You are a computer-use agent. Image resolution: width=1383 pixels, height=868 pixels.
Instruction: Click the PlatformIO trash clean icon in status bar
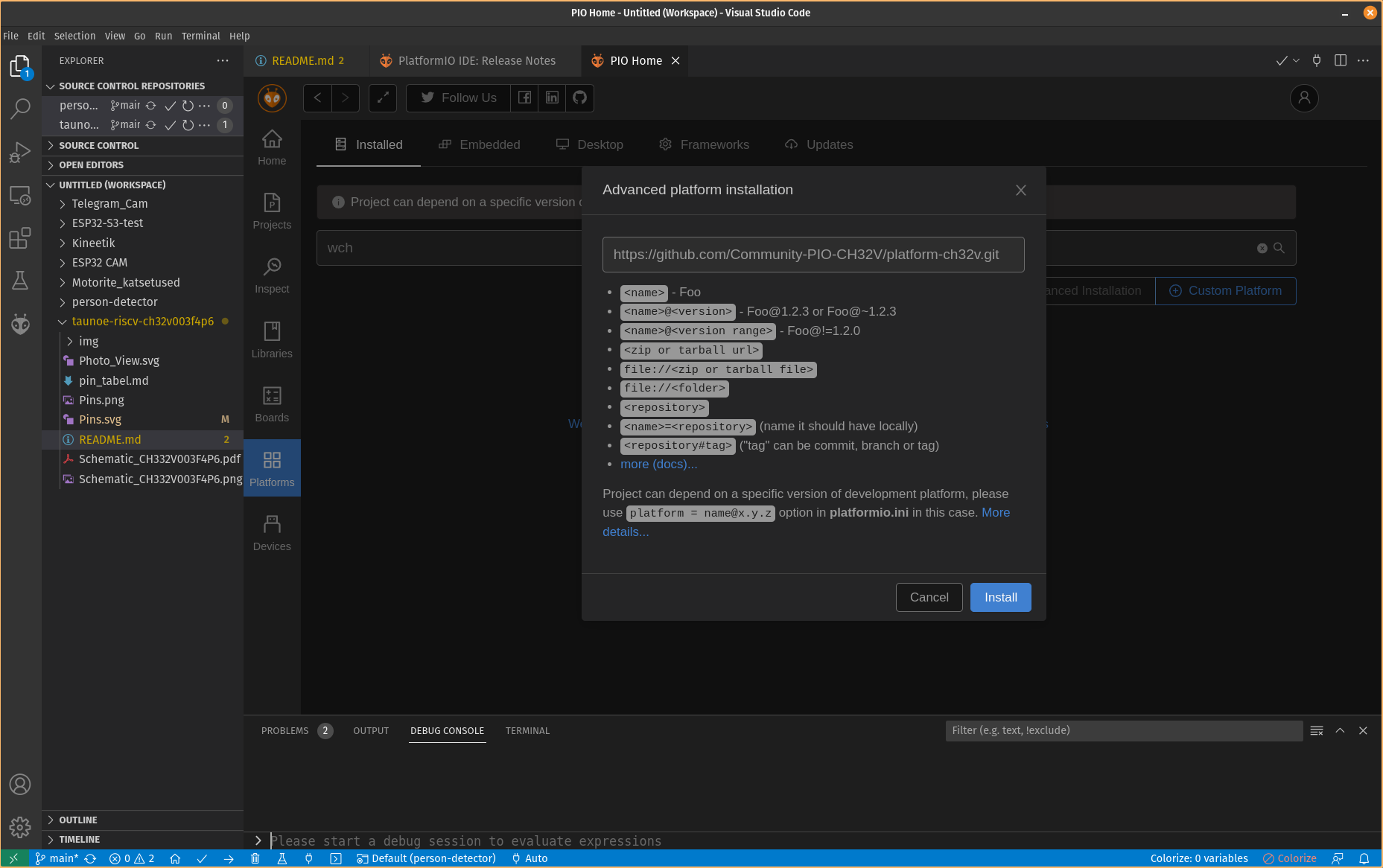point(255,858)
